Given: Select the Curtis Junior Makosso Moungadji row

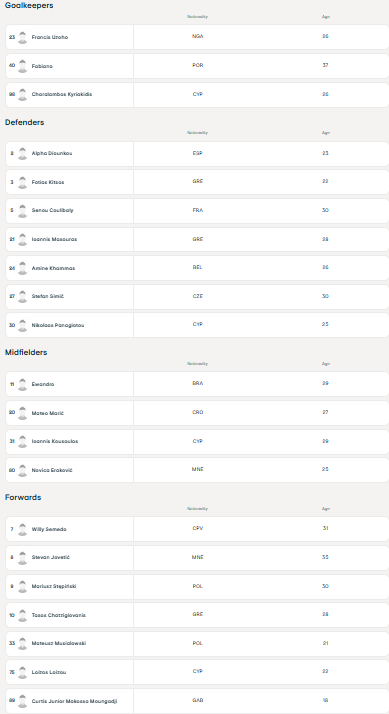Looking at the screenshot, I should click(x=197, y=701).
